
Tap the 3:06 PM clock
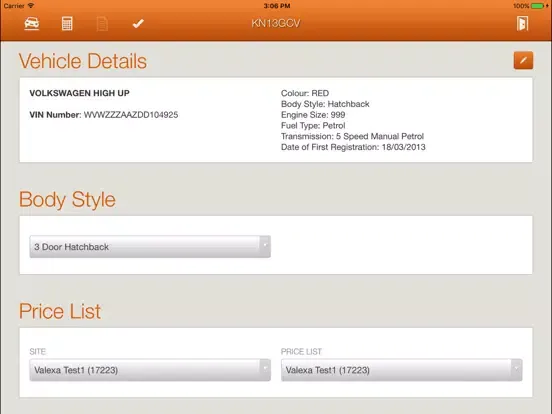click(x=277, y=6)
